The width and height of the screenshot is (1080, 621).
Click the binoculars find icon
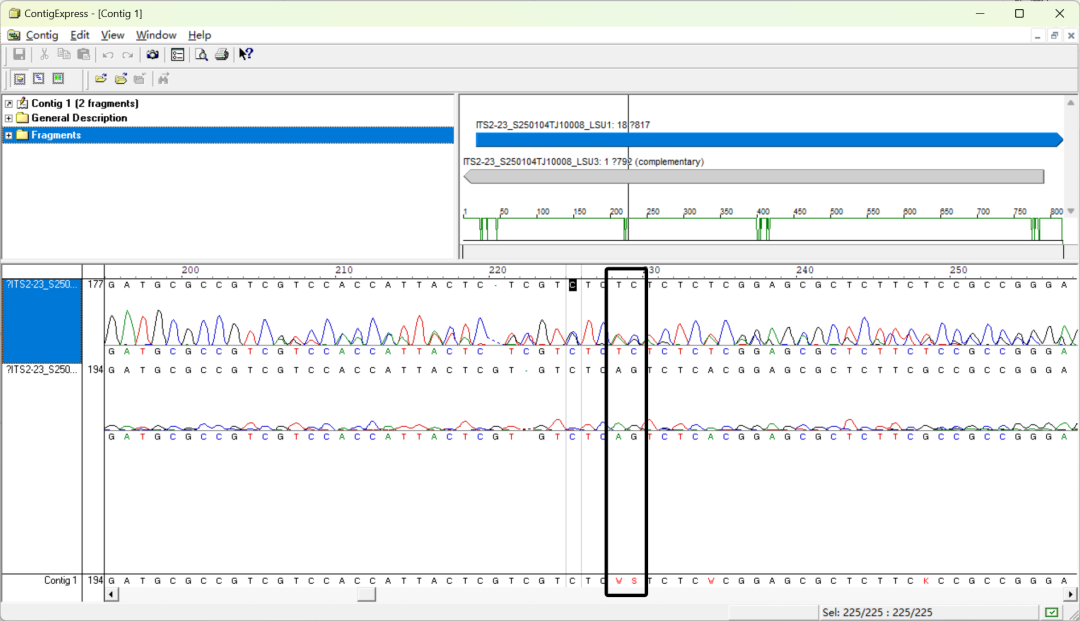tap(163, 79)
